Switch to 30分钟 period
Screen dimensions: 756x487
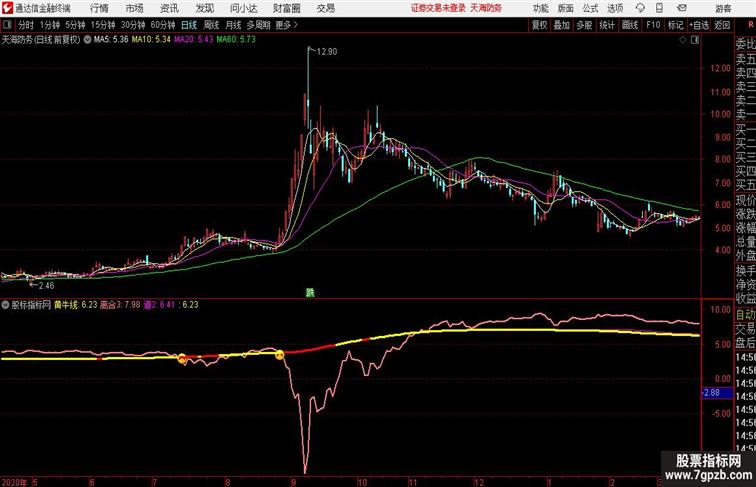click(133, 25)
